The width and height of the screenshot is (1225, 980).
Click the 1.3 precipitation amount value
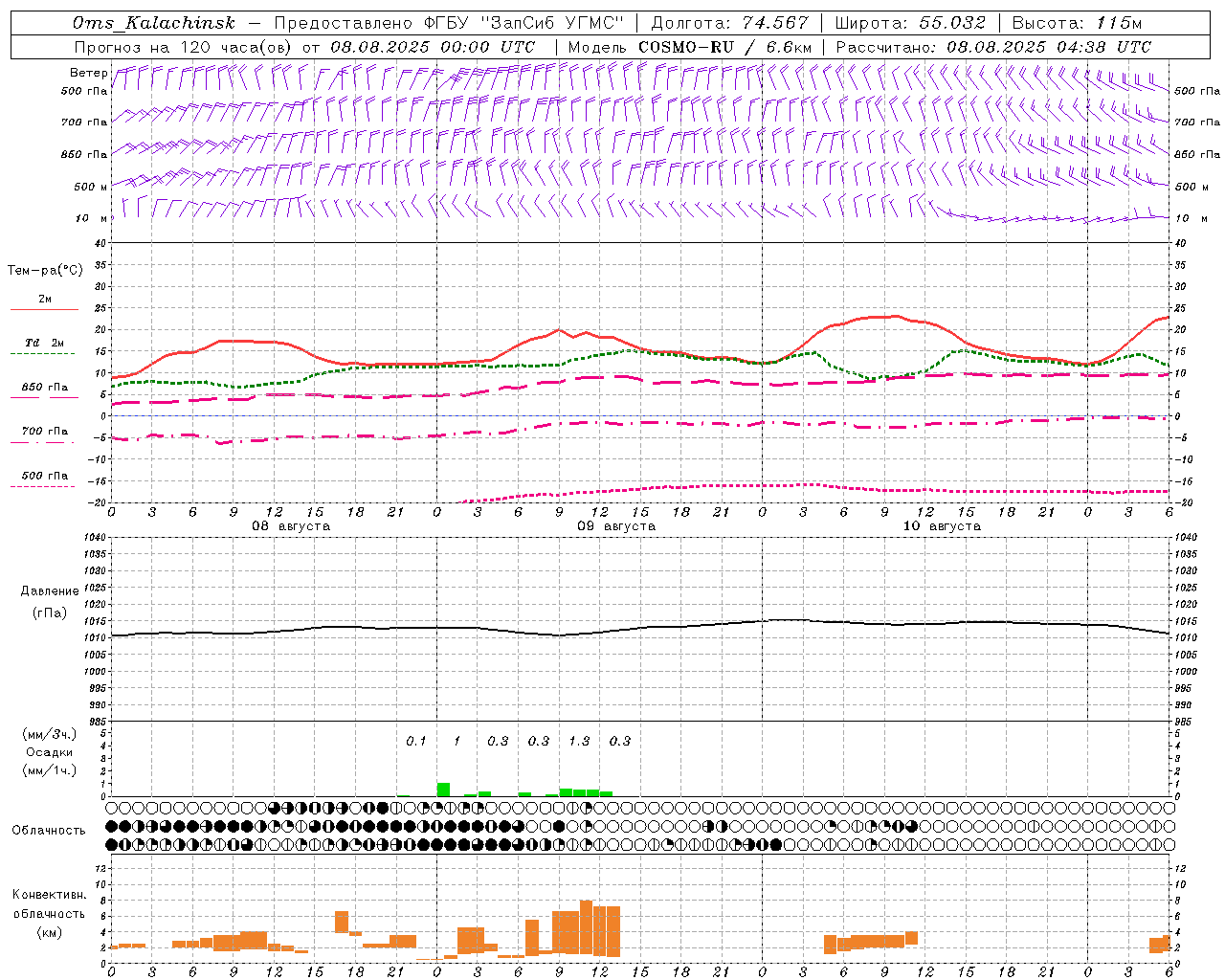pos(579,741)
